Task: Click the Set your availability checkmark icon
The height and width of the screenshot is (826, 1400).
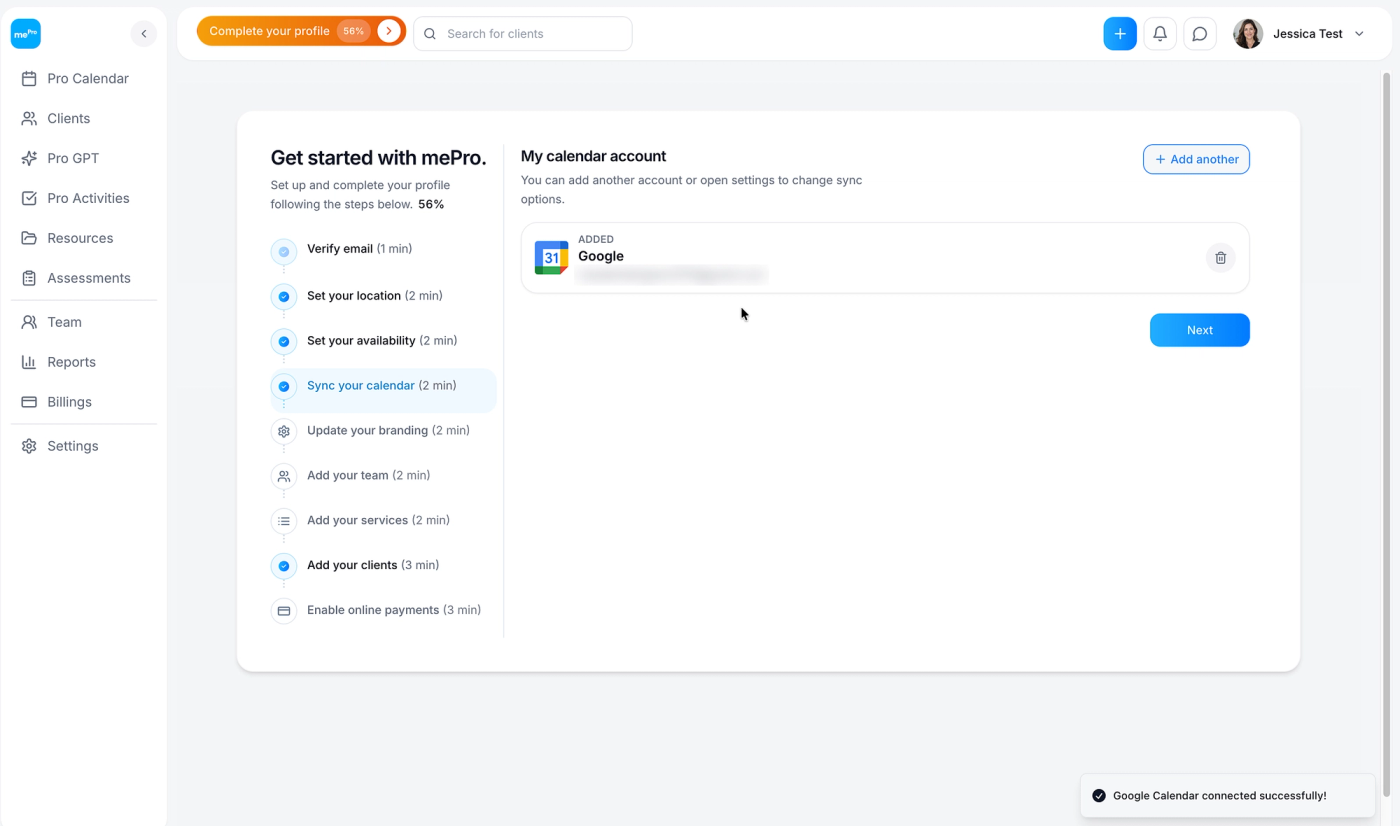Action: (x=284, y=342)
